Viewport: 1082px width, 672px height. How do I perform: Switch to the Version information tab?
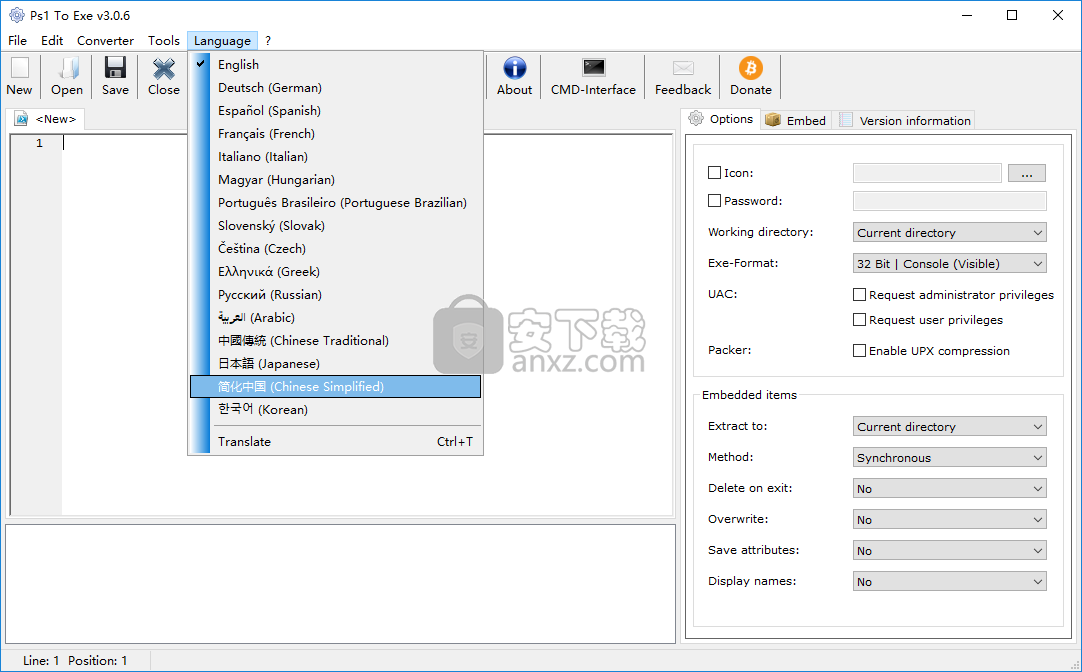tap(904, 120)
